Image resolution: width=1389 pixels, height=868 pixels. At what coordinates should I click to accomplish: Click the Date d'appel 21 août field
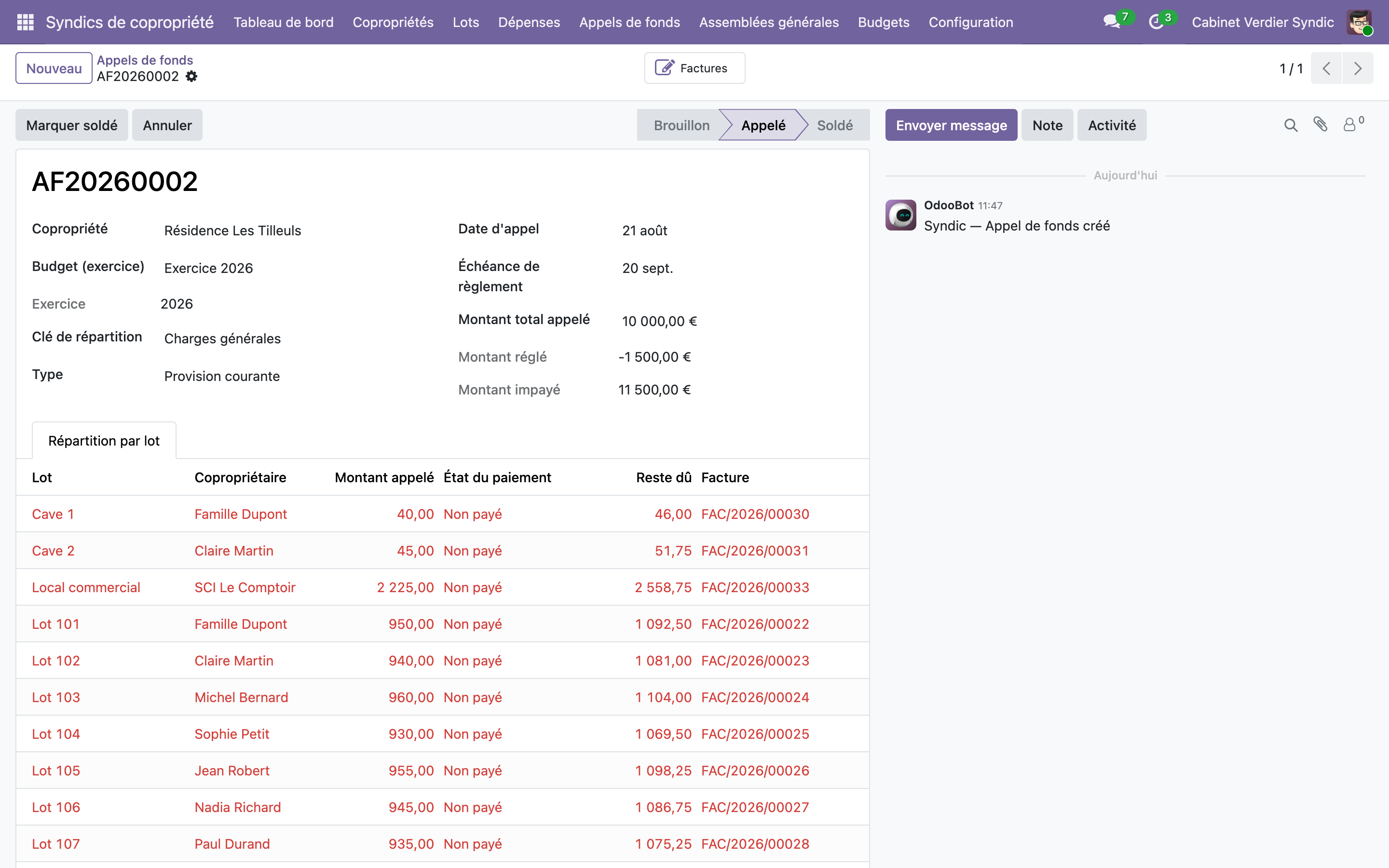[x=644, y=230]
